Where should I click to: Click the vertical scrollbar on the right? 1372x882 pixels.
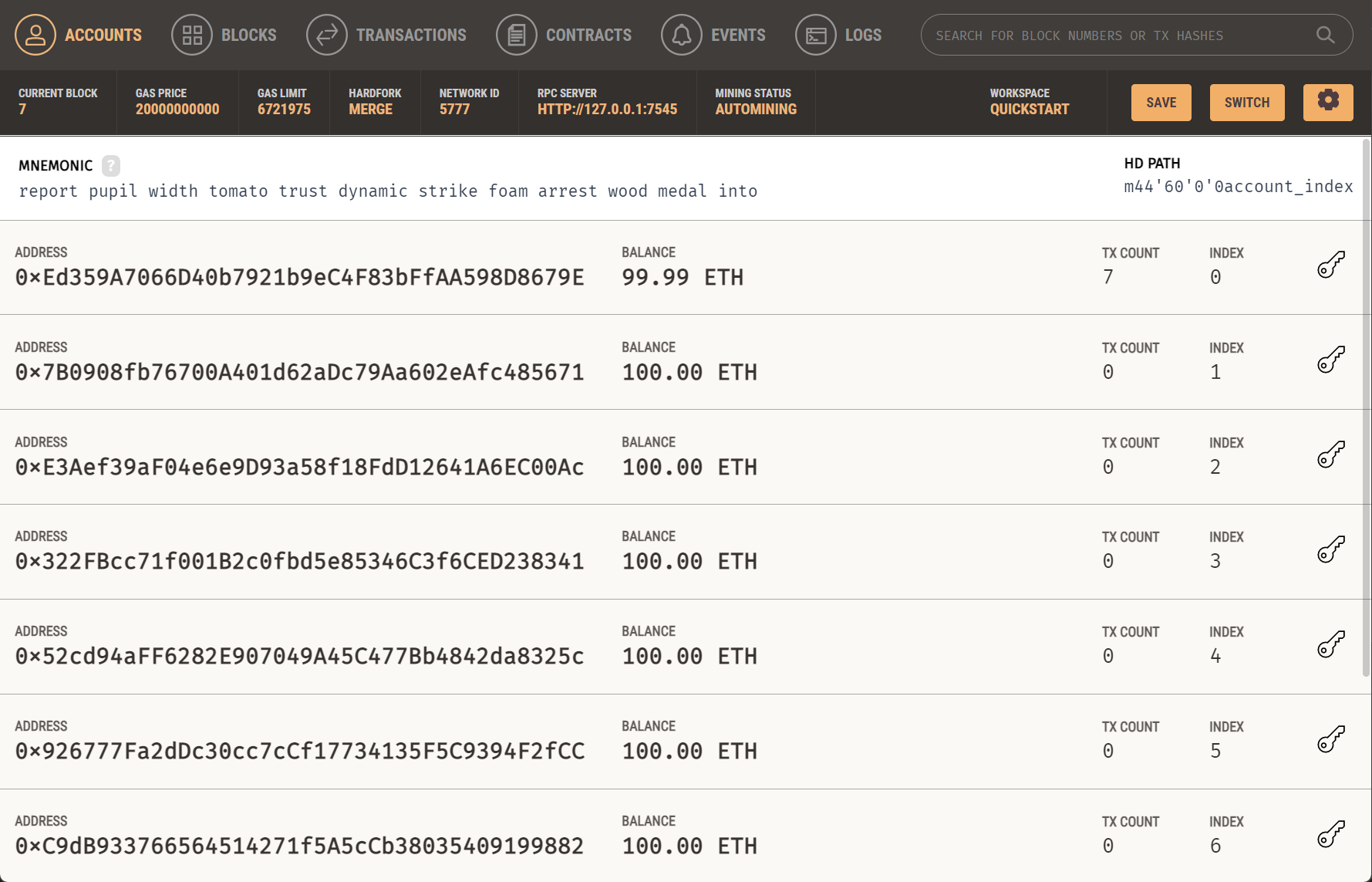pos(1366,407)
